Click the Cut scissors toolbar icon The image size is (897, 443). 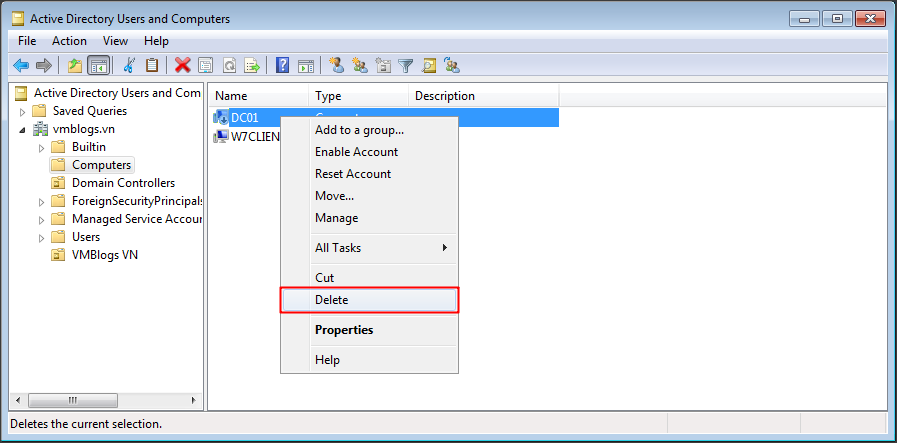(128, 66)
